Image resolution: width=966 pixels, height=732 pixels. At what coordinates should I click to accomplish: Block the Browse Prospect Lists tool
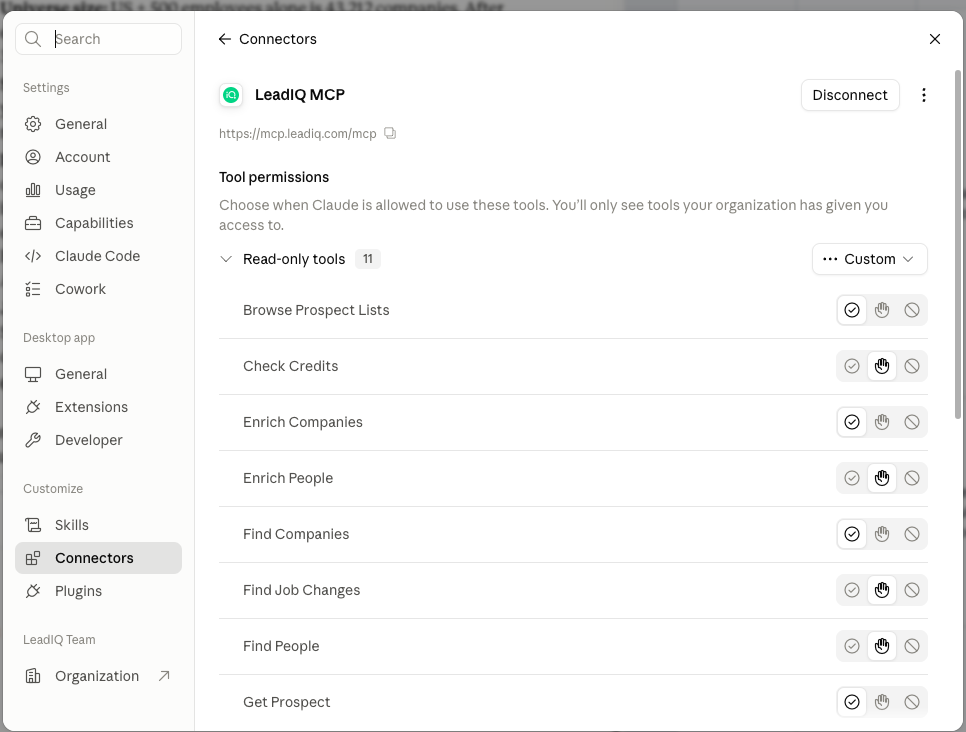pos(912,310)
